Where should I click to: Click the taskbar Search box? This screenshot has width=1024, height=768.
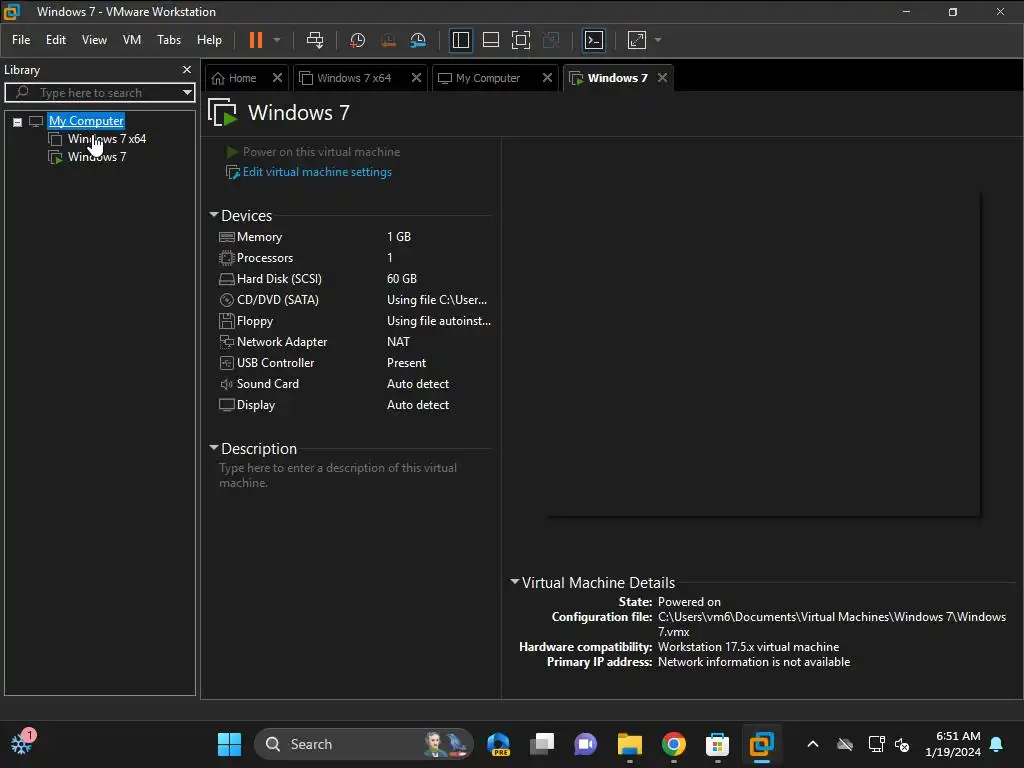pos(364,744)
